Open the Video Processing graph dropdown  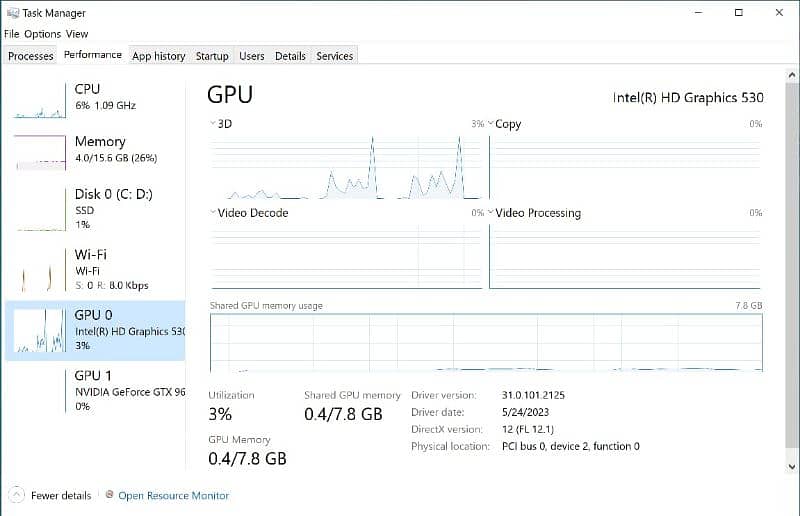[x=490, y=213]
